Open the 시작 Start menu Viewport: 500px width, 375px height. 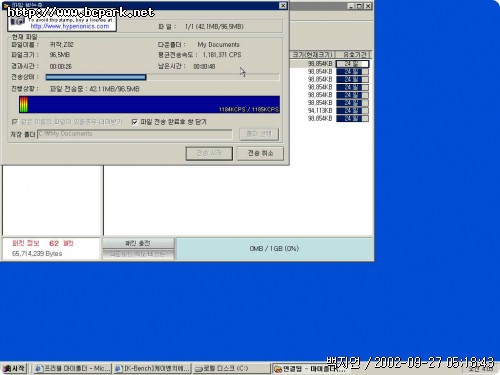click(14, 369)
